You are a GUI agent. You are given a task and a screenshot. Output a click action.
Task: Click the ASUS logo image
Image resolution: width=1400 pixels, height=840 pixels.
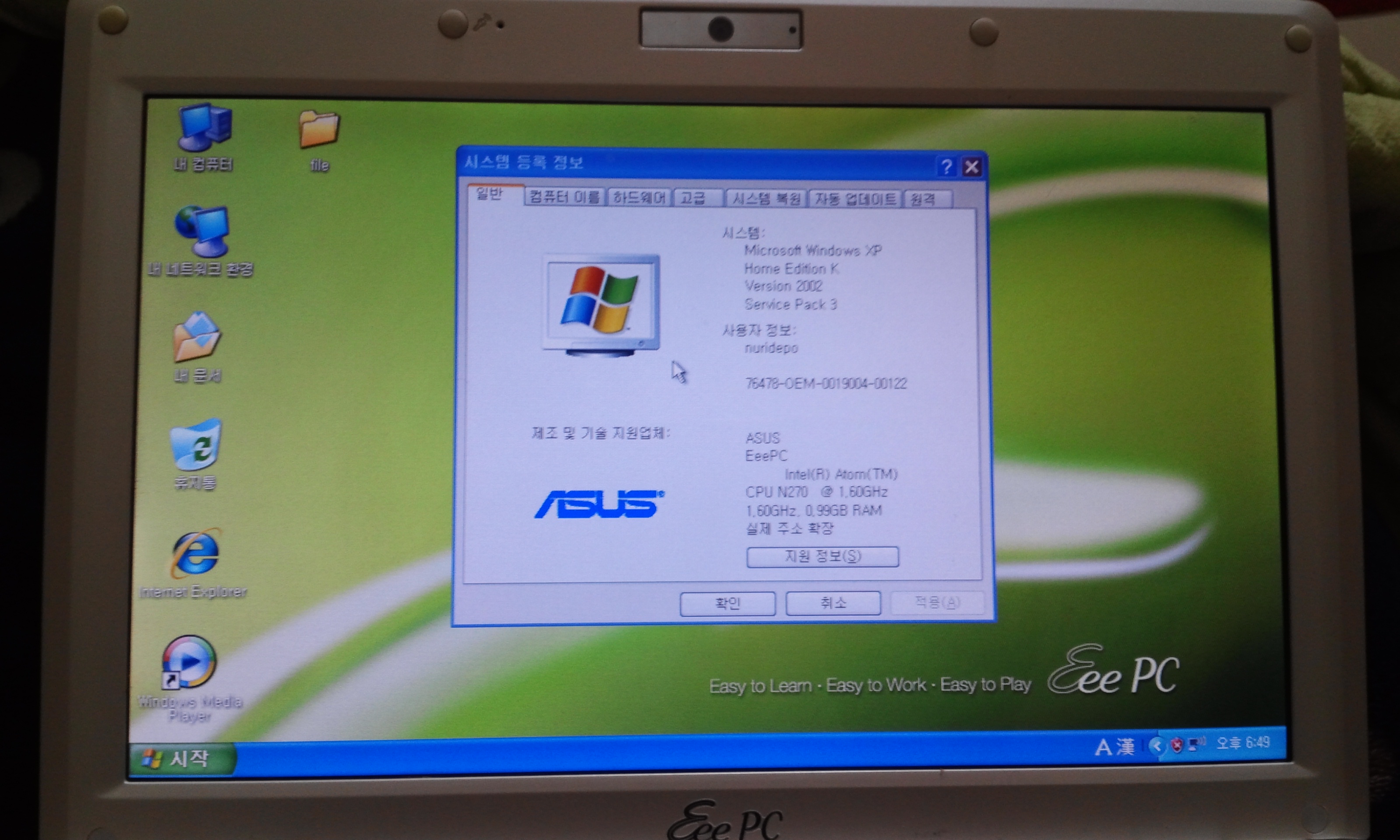(x=599, y=504)
